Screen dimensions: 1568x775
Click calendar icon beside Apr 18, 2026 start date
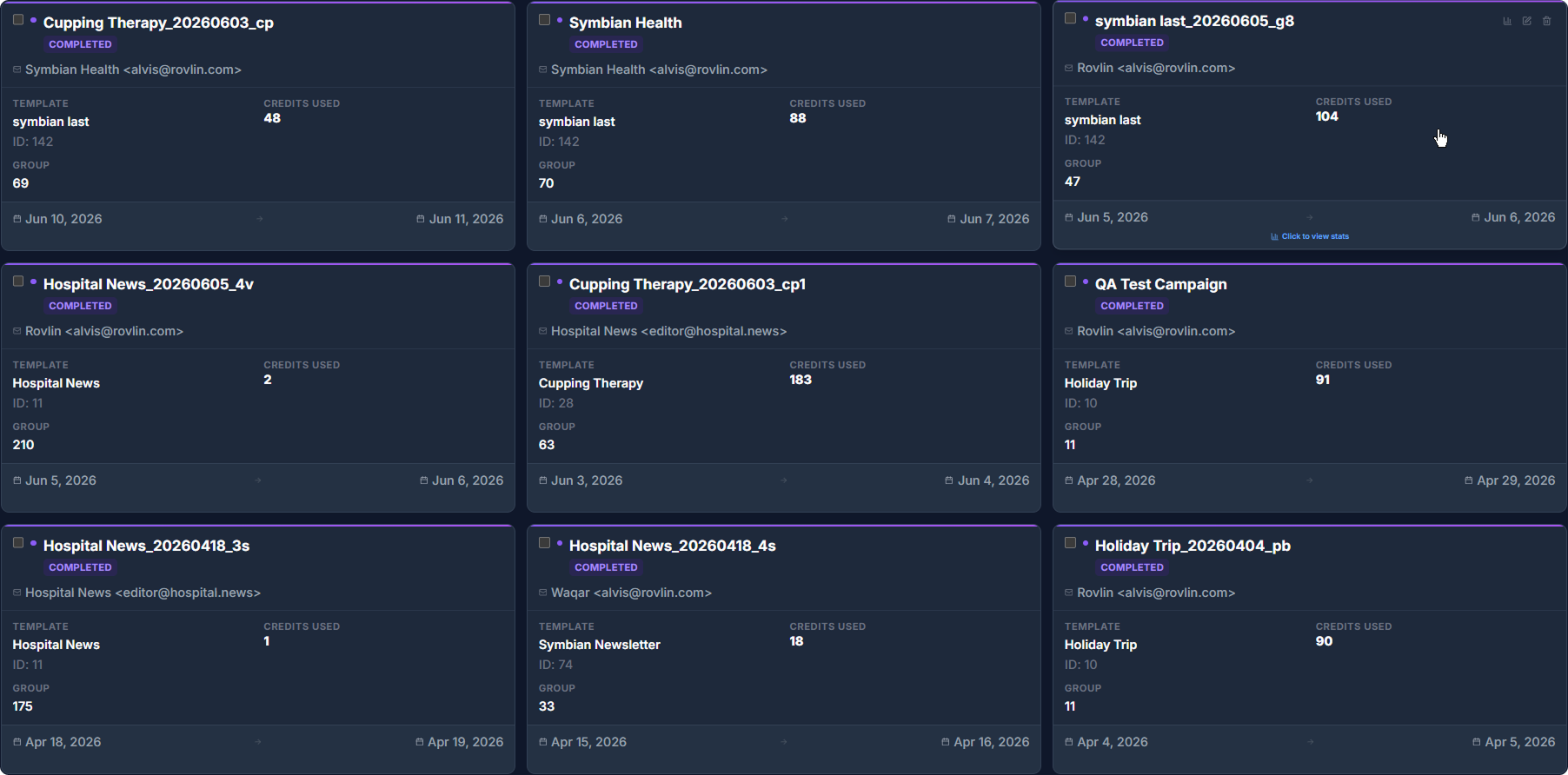tap(17, 742)
